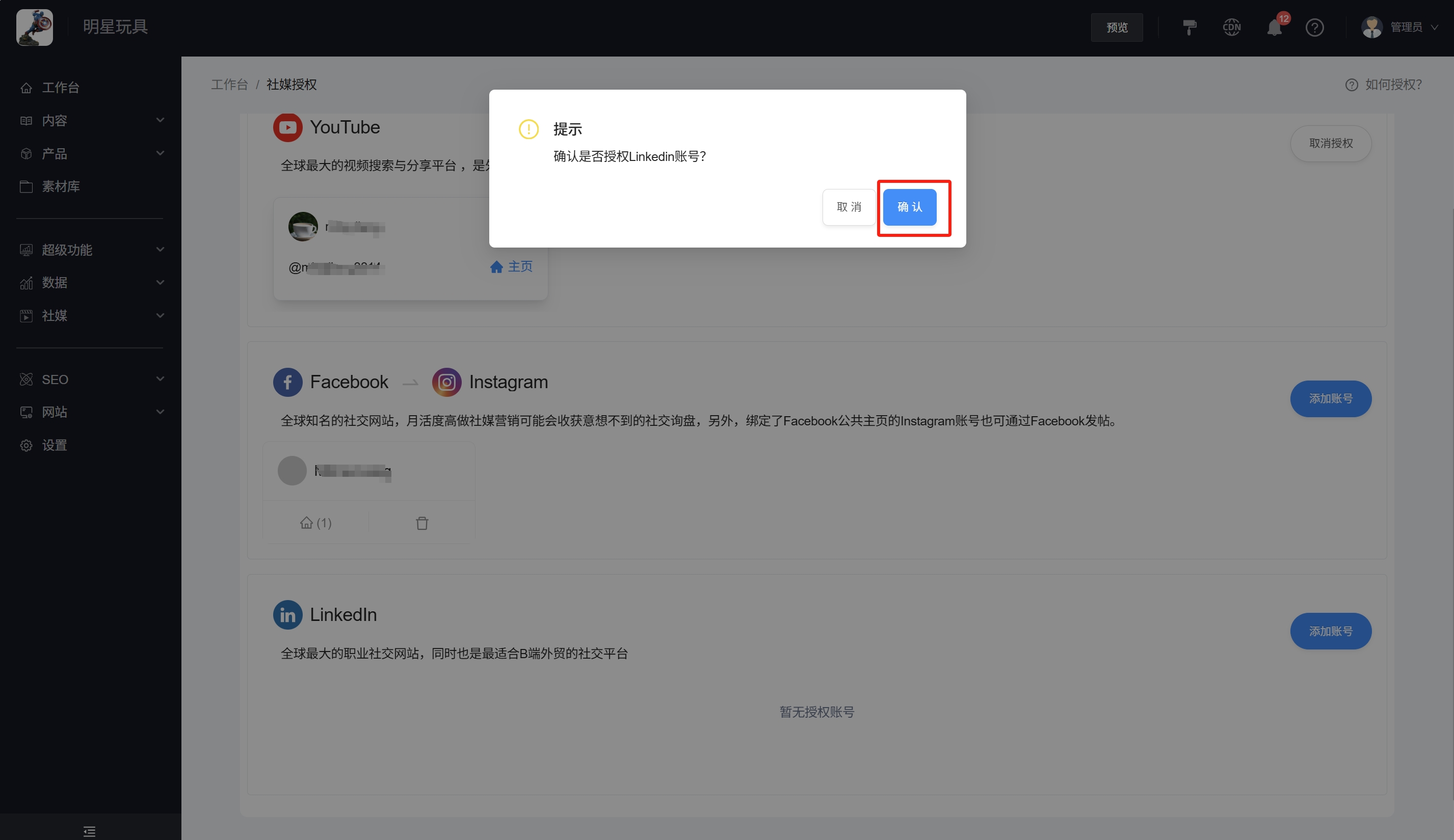The image size is (1454, 840).
Task: Click the Instagram platform icon
Action: pyautogui.click(x=446, y=382)
